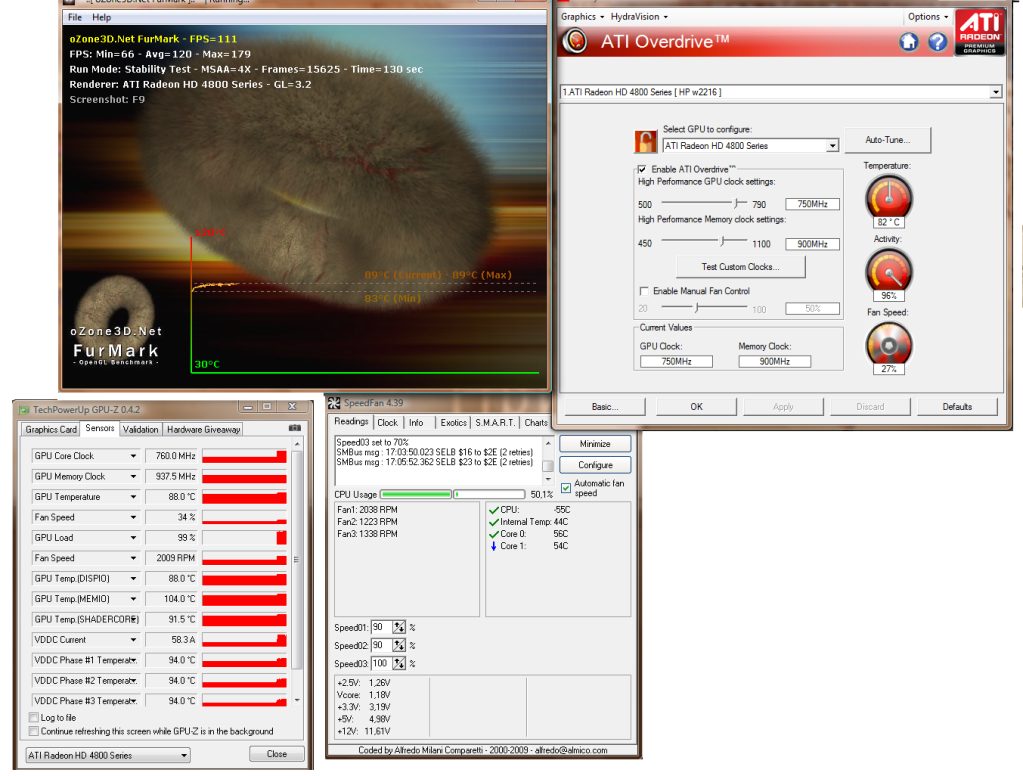
Task: Click the Internal Temp checkmark icon
Action: 494,522
